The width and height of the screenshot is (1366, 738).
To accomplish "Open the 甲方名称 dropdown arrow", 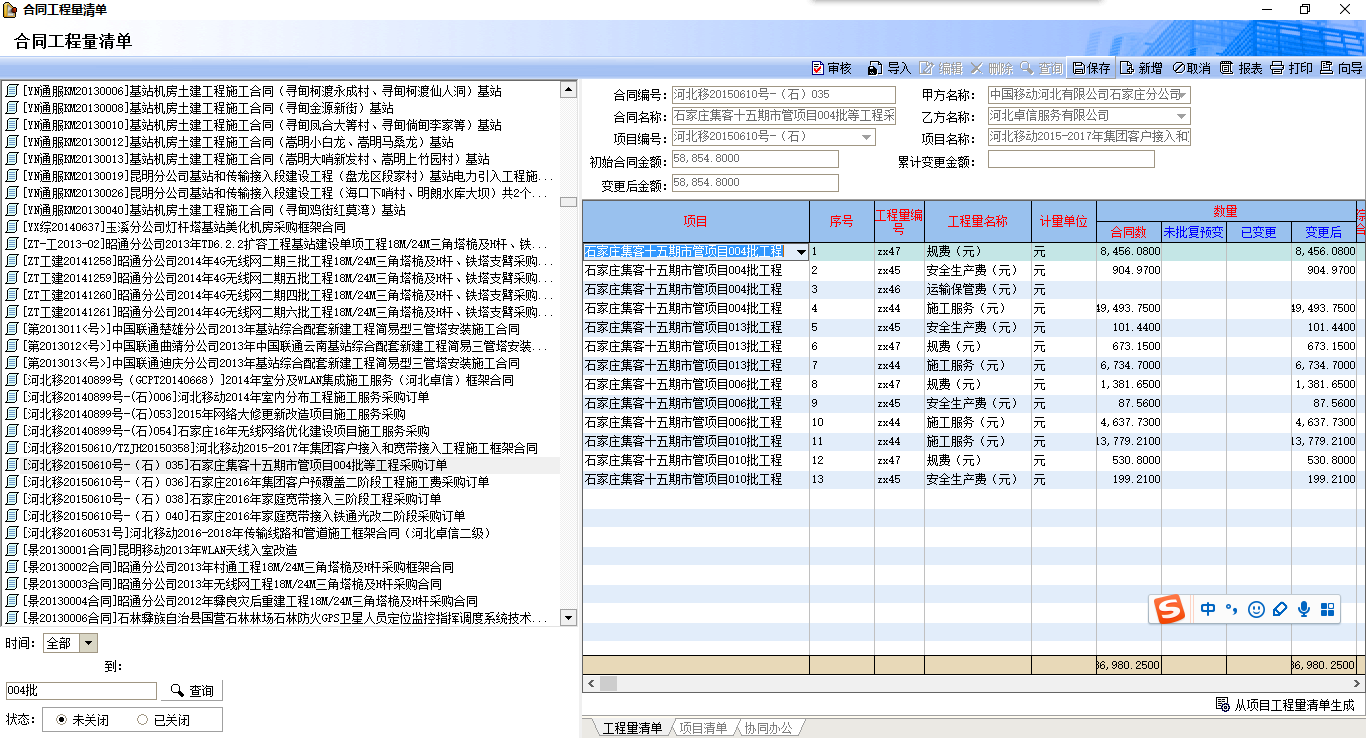I will 1183,95.
